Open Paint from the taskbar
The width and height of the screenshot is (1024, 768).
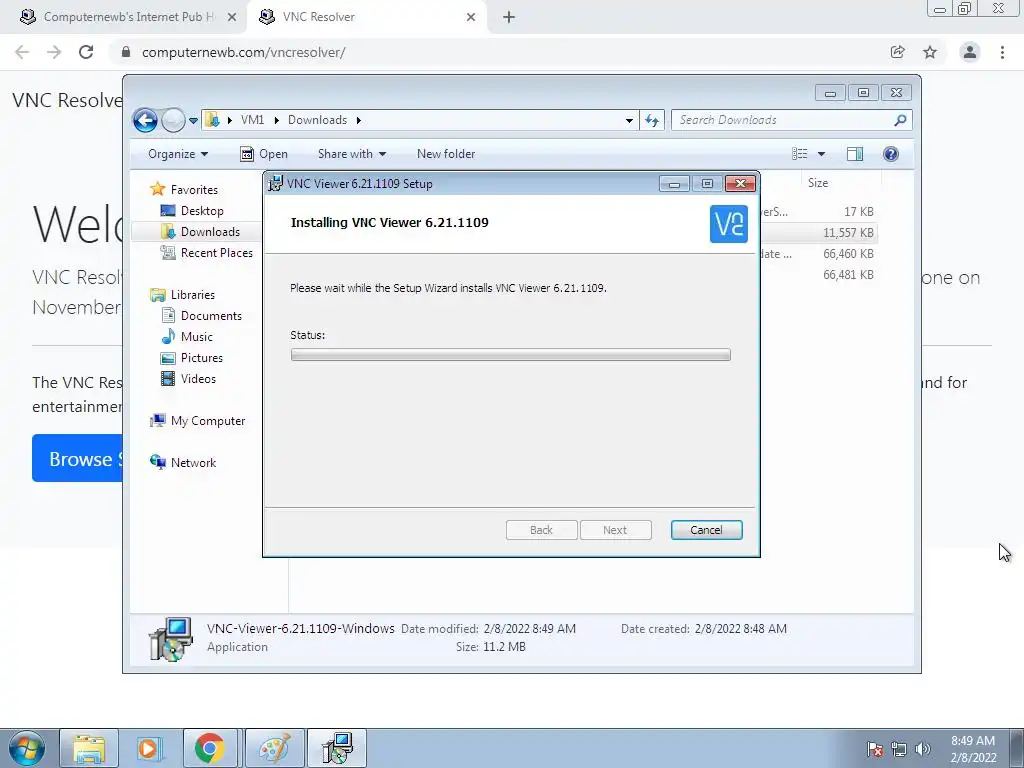[x=275, y=748]
